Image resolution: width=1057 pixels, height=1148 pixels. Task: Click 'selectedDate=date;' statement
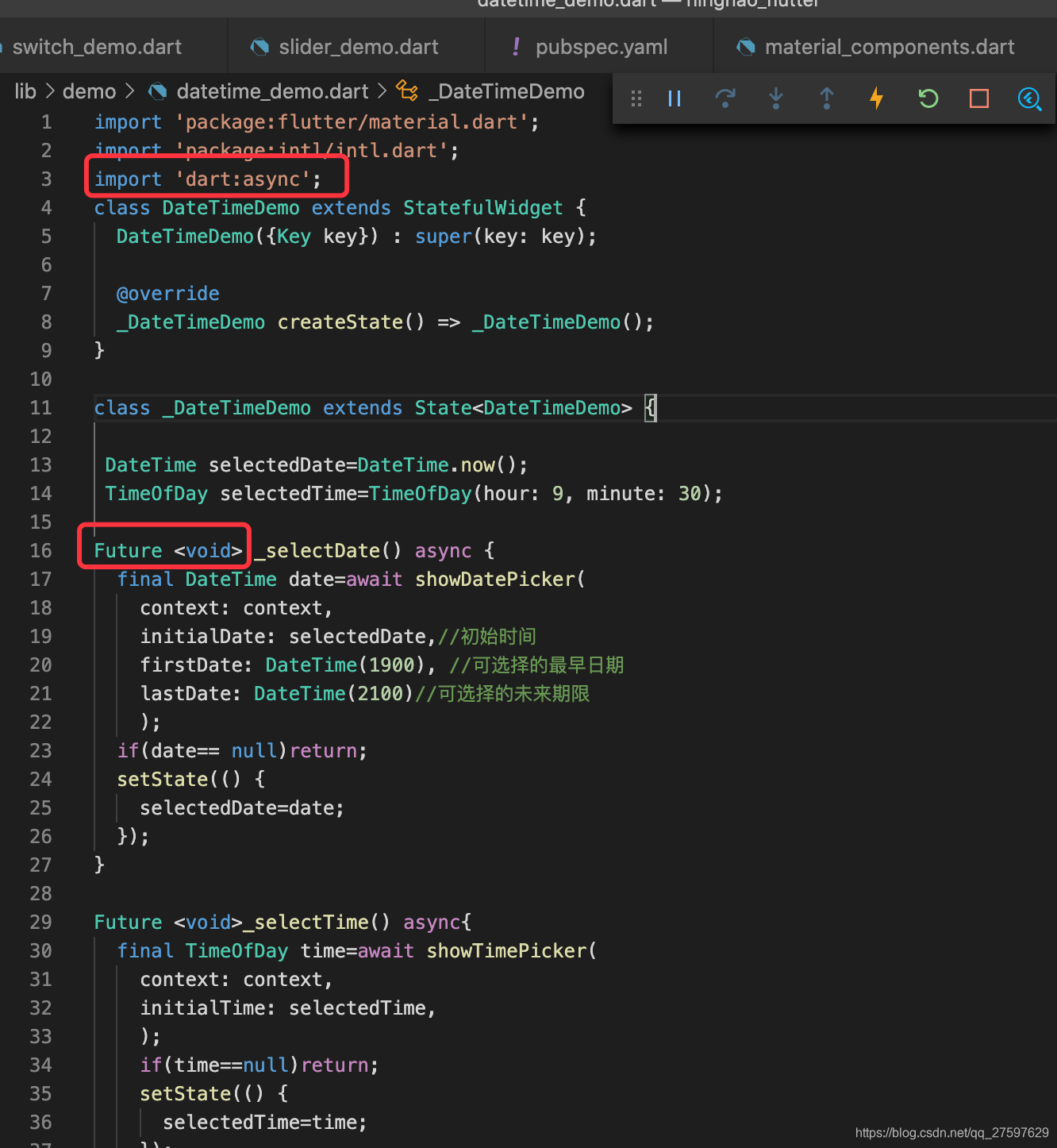tap(242, 808)
